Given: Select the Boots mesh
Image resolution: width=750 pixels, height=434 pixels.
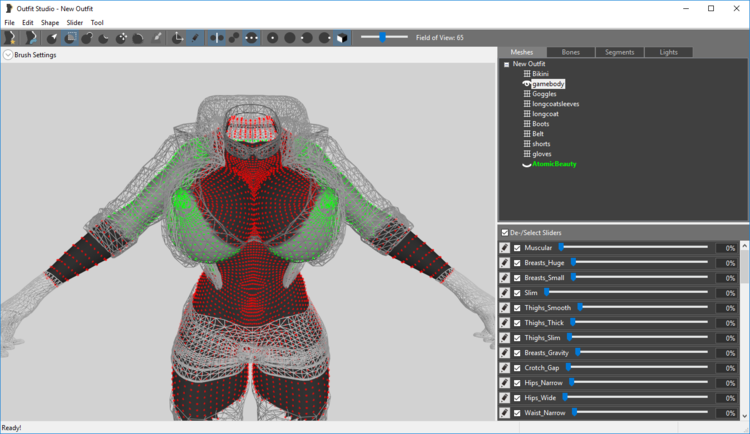Looking at the screenshot, I should (x=540, y=124).
